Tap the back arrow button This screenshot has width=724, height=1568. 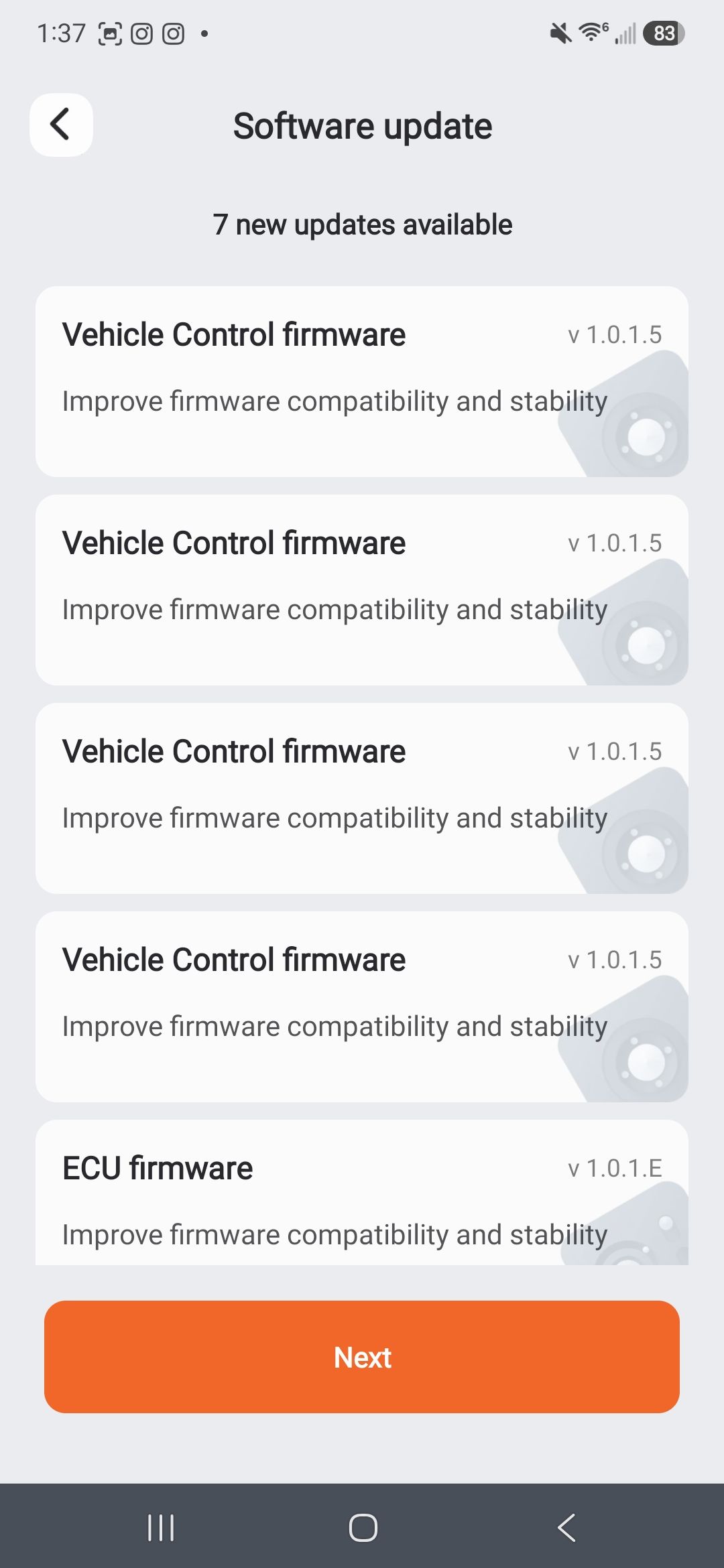[61, 125]
